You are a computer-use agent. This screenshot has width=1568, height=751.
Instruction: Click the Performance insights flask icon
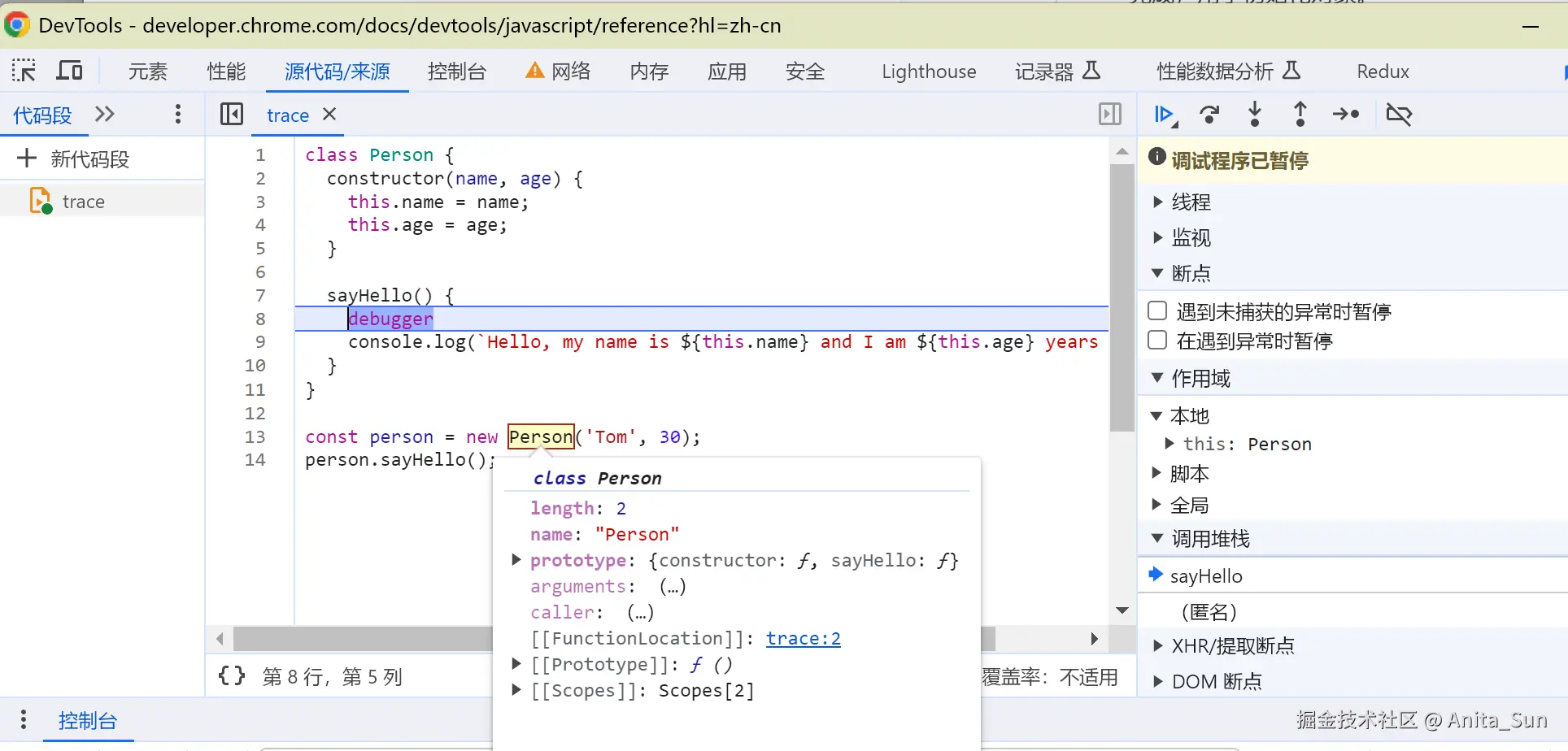1291,71
